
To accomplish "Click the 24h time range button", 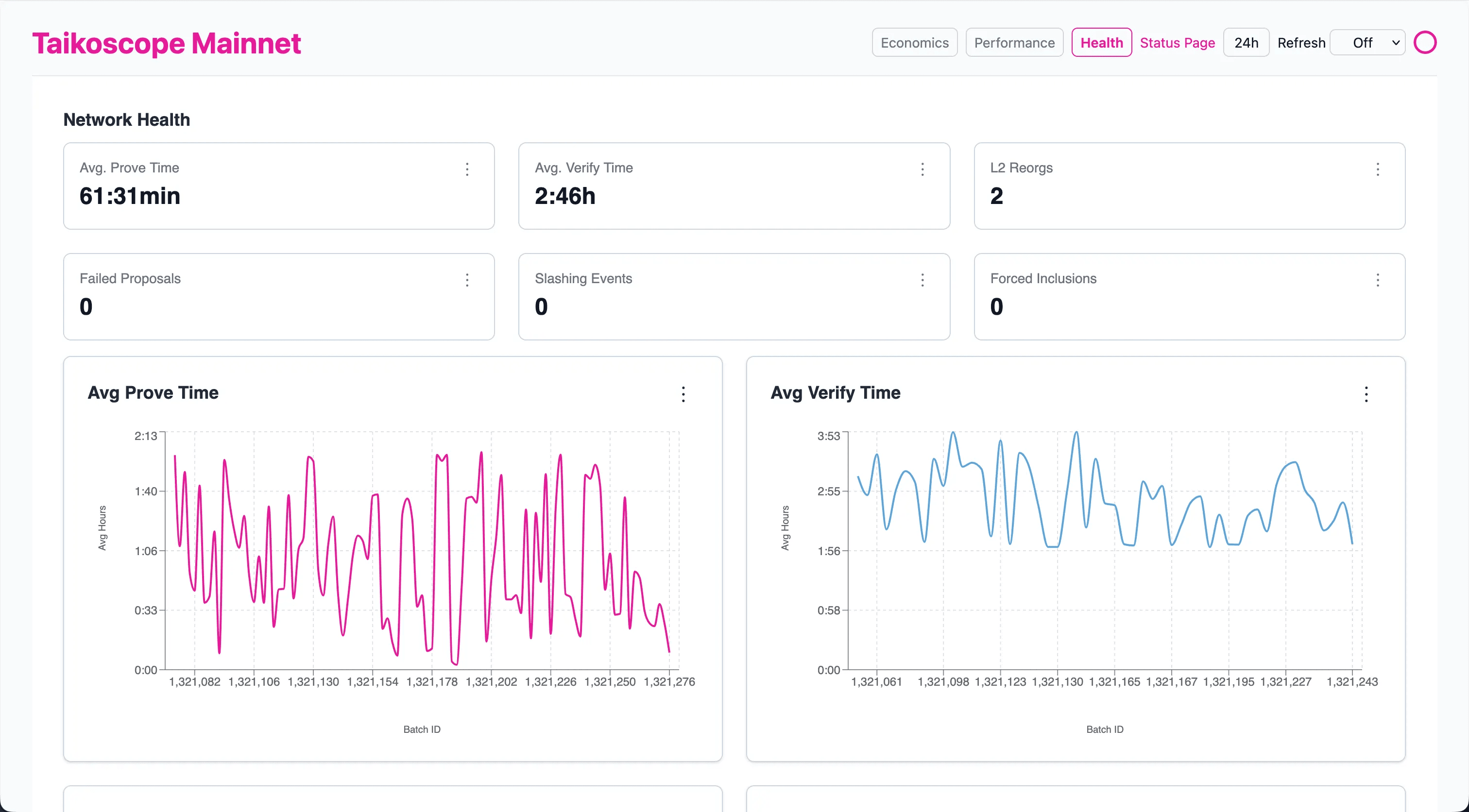I will point(1246,42).
